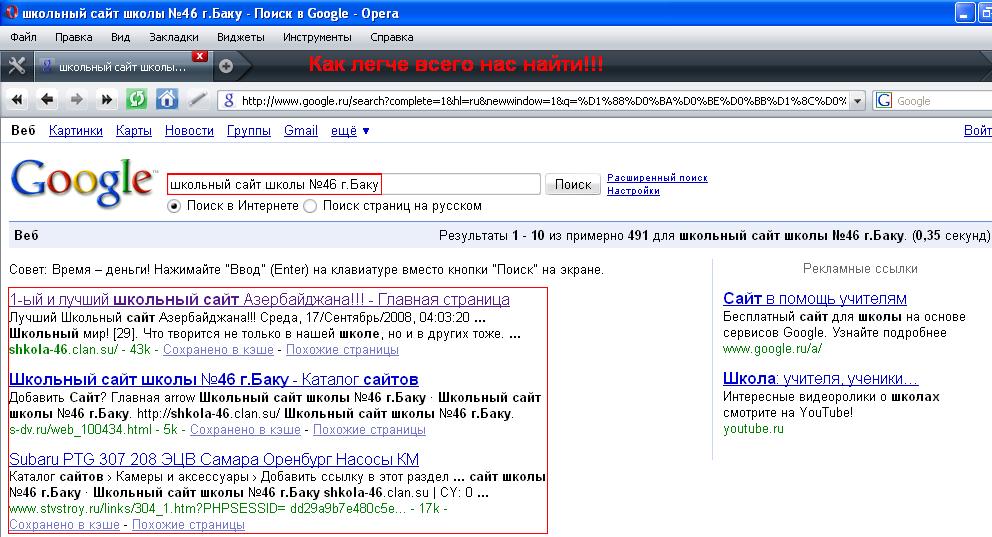
Task: Open a new tab with plus icon
Action: [x=226, y=66]
